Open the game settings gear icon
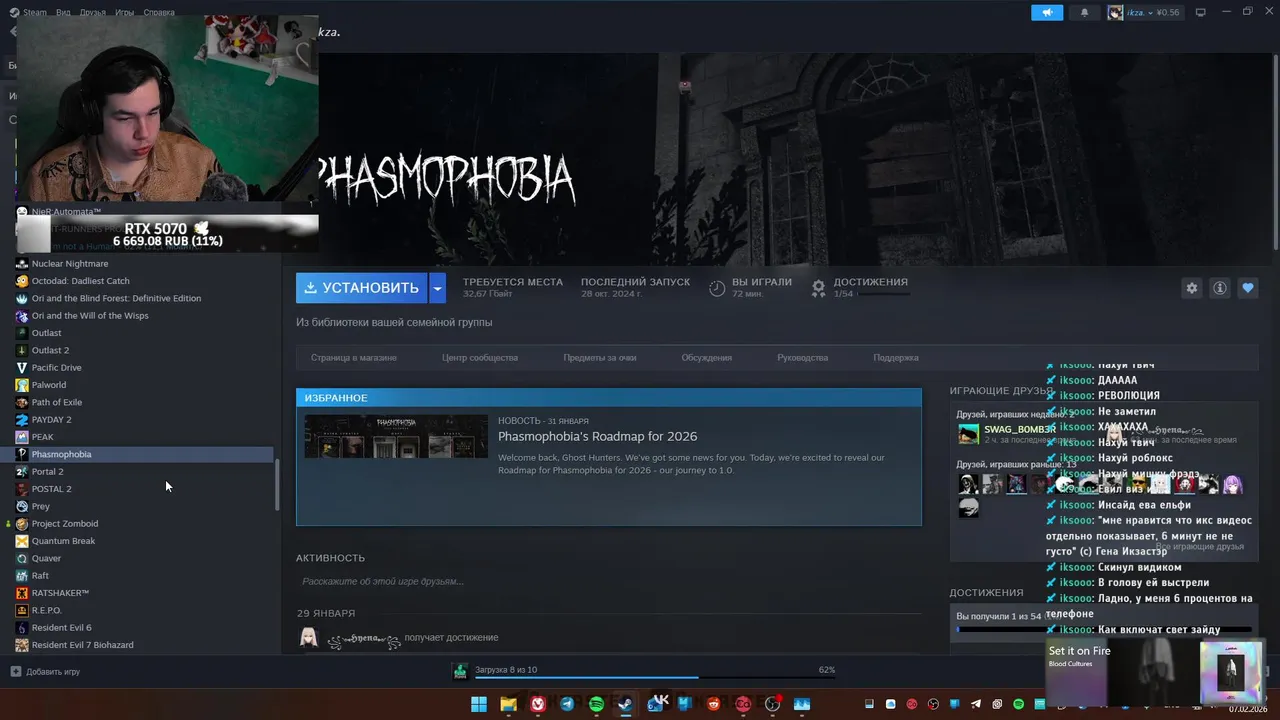The image size is (1280, 720). pyautogui.click(x=1191, y=288)
